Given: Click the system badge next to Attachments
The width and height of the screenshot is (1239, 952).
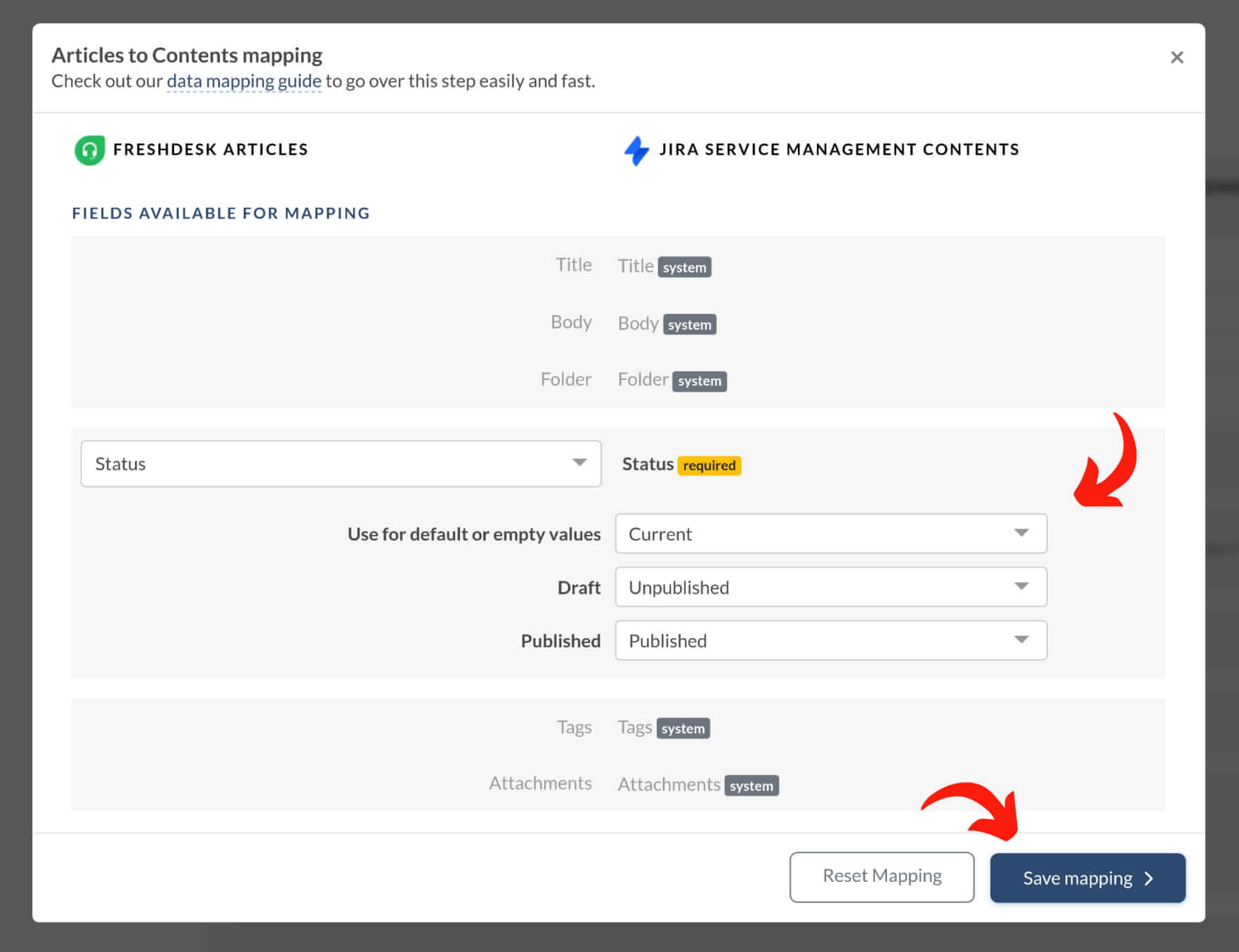Looking at the screenshot, I should (752, 786).
